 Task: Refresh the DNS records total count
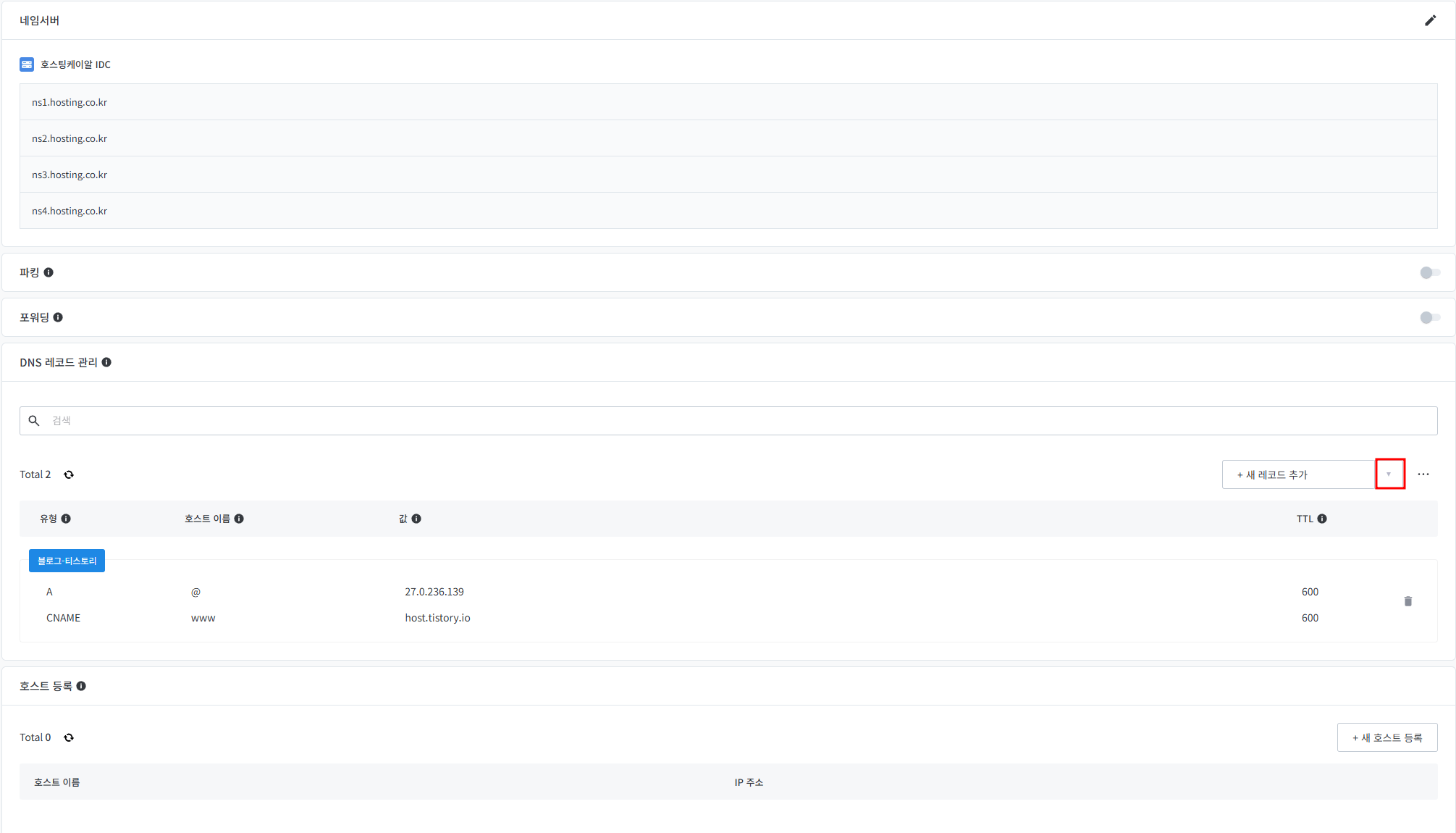[69, 474]
